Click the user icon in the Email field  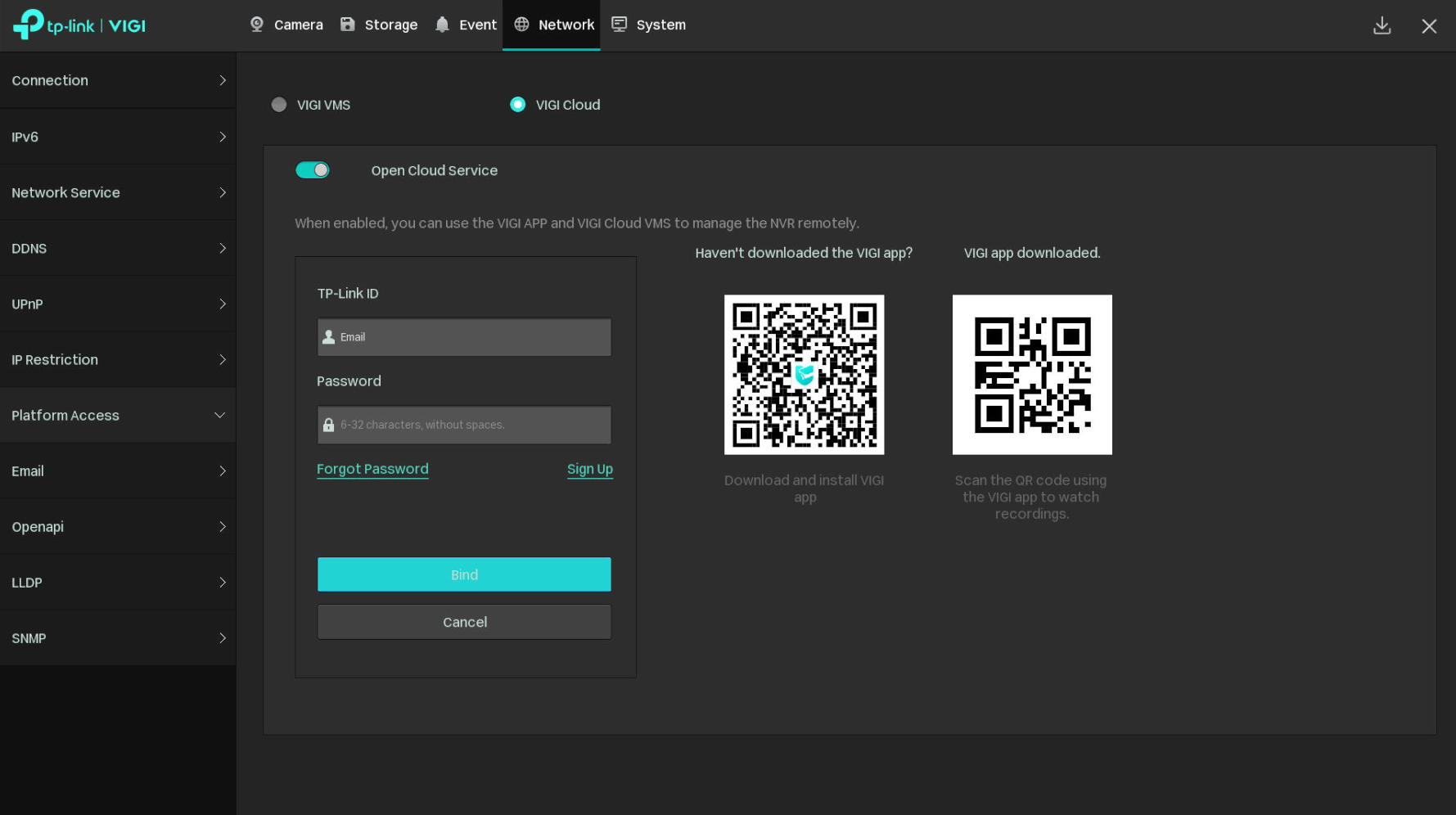click(329, 337)
